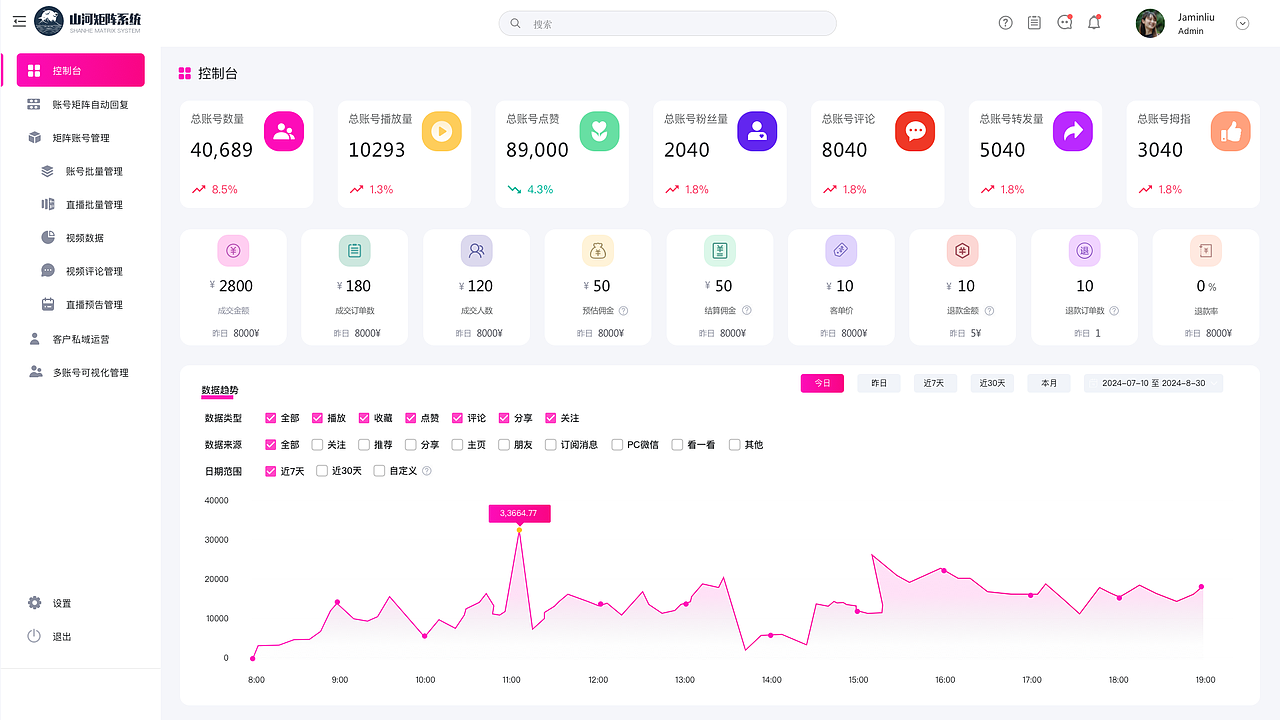Click the 成交金额 yen coin icon
This screenshot has height=720, width=1280.
[x=233, y=251]
